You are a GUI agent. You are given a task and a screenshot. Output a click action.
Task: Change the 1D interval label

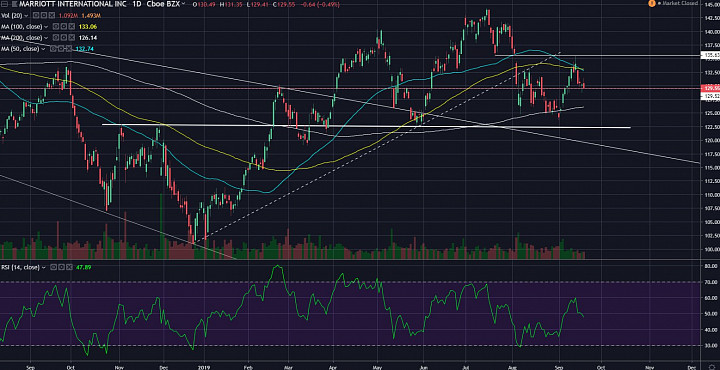(x=136, y=4)
